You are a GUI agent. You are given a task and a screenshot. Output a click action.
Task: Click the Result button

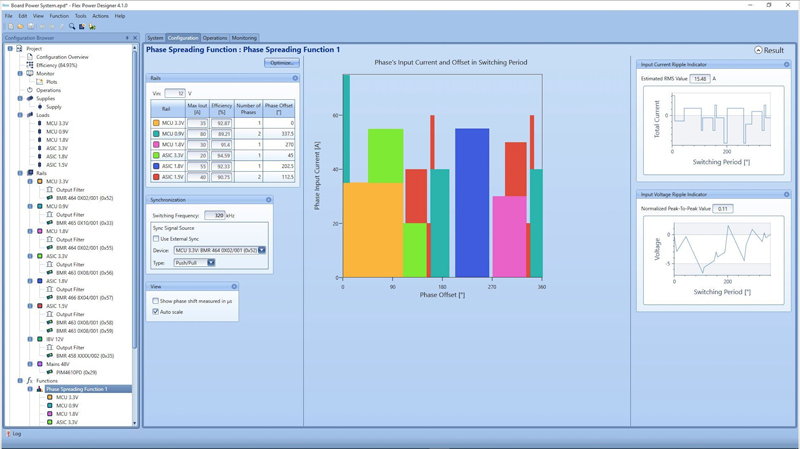pyautogui.click(x=769, y=50)
